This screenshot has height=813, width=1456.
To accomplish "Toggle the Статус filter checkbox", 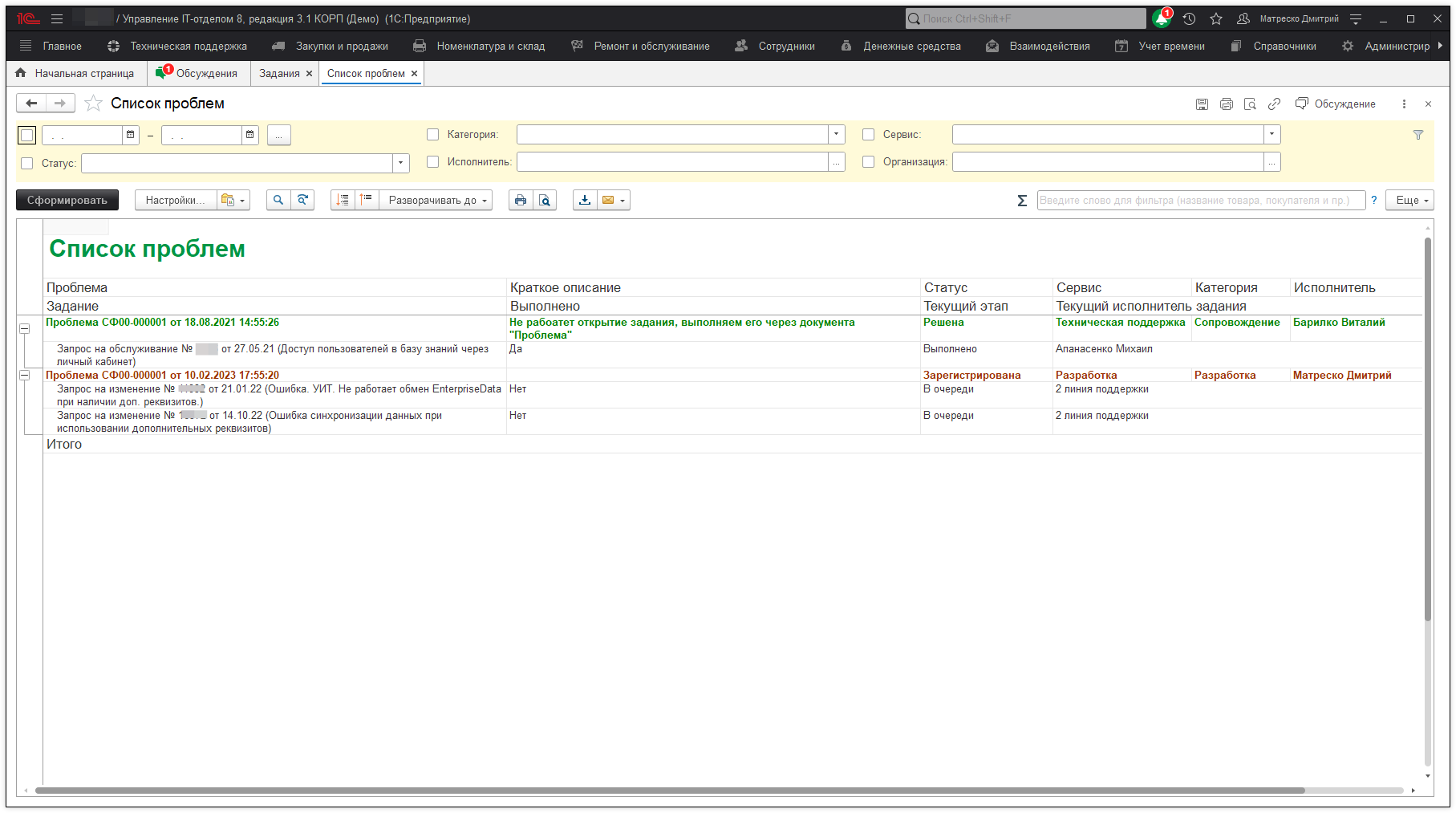I will pos(27,163).
